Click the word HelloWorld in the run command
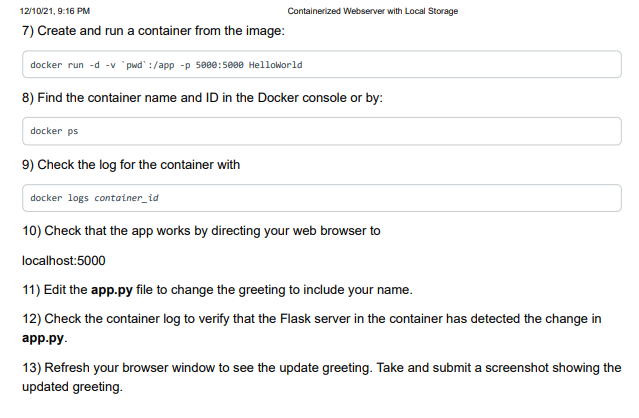The height and width of the screenshot is (418, 639). pos(275,65)
